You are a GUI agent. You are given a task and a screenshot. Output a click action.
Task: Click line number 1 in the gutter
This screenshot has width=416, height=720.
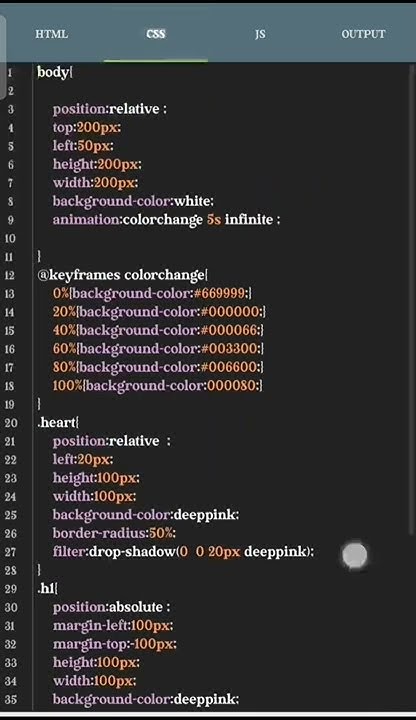(10, 72)
